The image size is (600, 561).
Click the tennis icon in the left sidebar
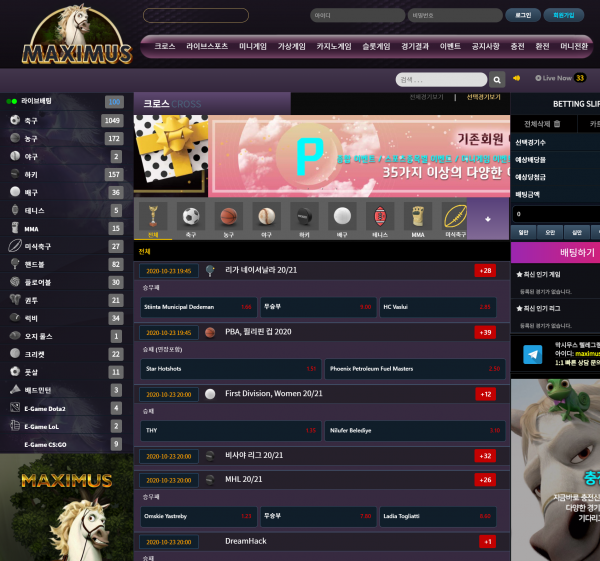[x=15, y=210]
